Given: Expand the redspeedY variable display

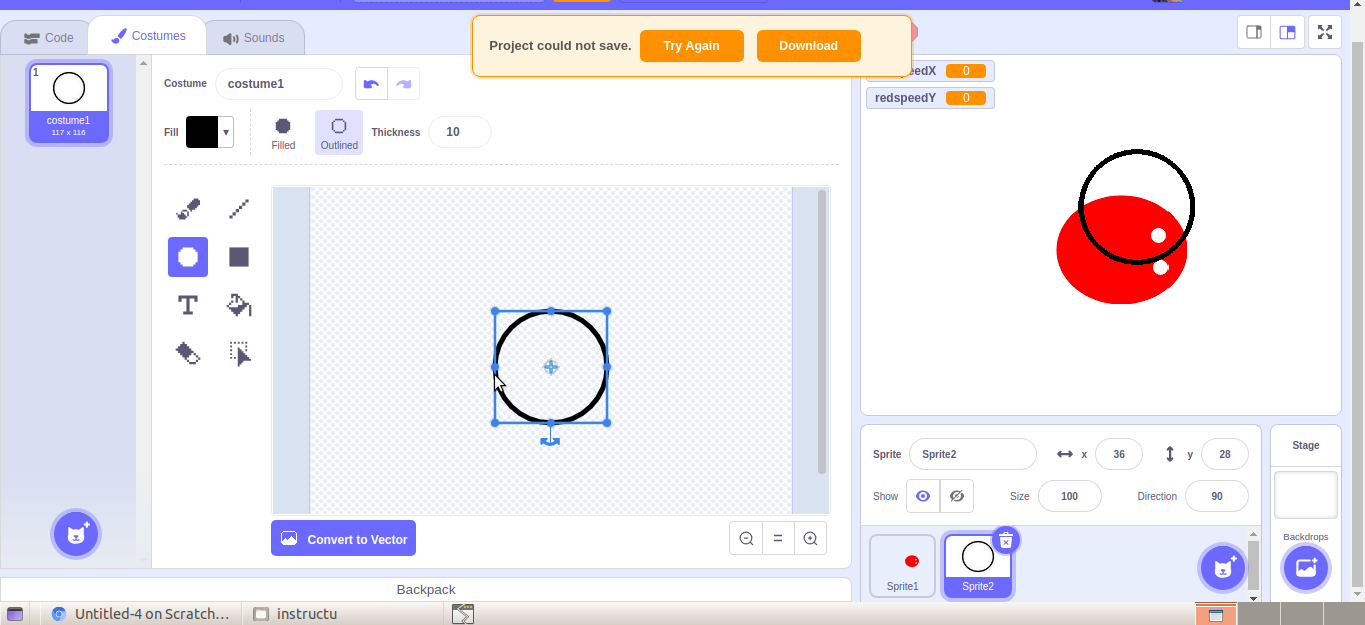Looking at the screenshot, I should point(930,97).
